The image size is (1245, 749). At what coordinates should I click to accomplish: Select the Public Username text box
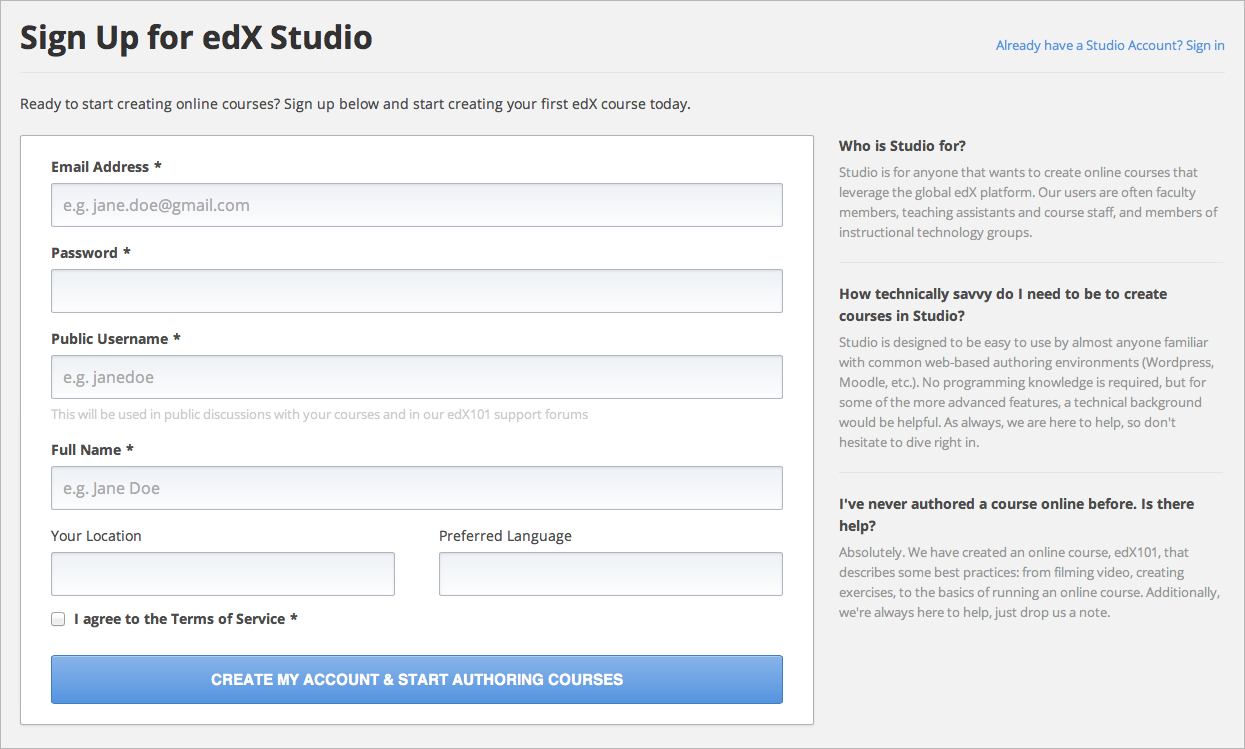point(416,377)
